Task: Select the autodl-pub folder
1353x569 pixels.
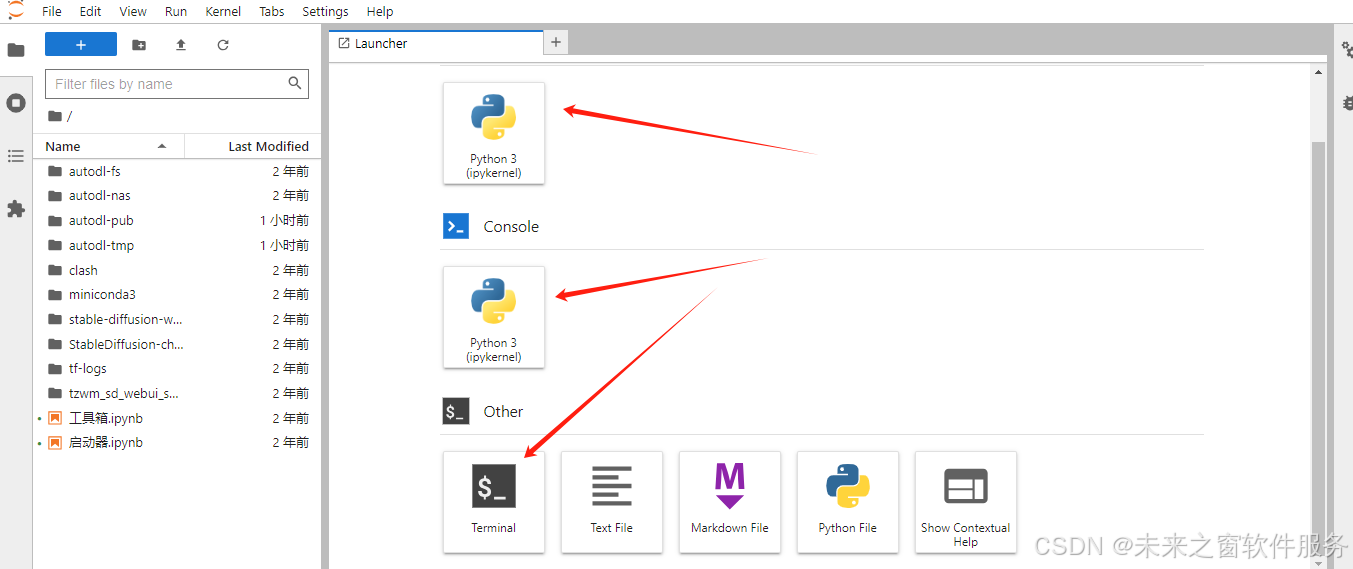Action: point(177,220)
